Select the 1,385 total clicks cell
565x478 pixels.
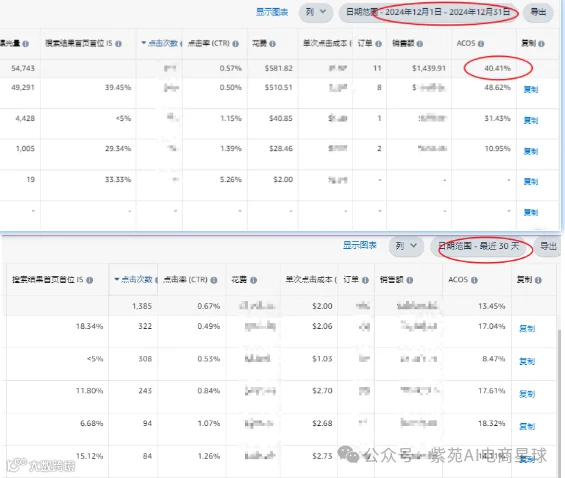pyautogui.click(x=142, y=306)
